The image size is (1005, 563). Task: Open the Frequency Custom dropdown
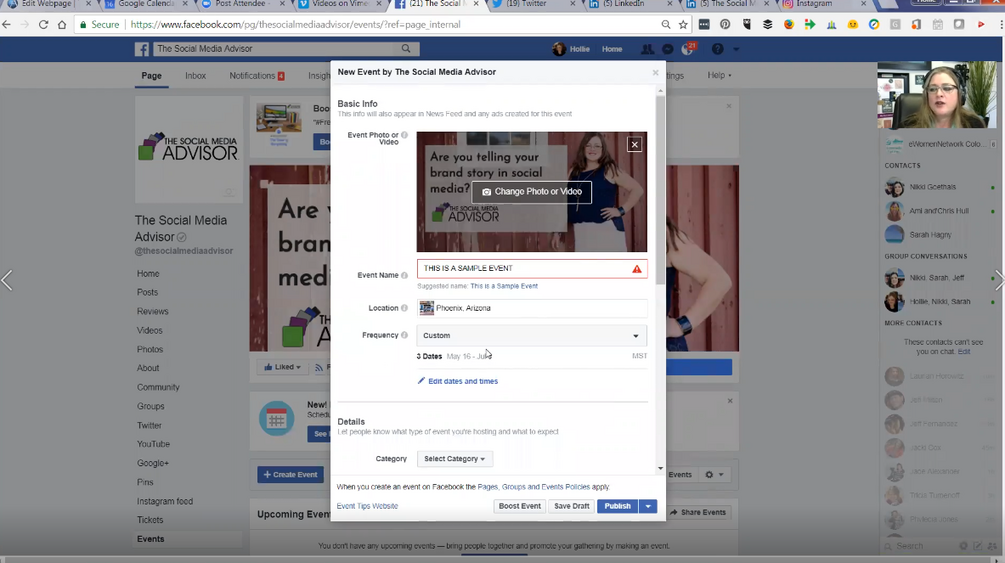tap(531, 335)
